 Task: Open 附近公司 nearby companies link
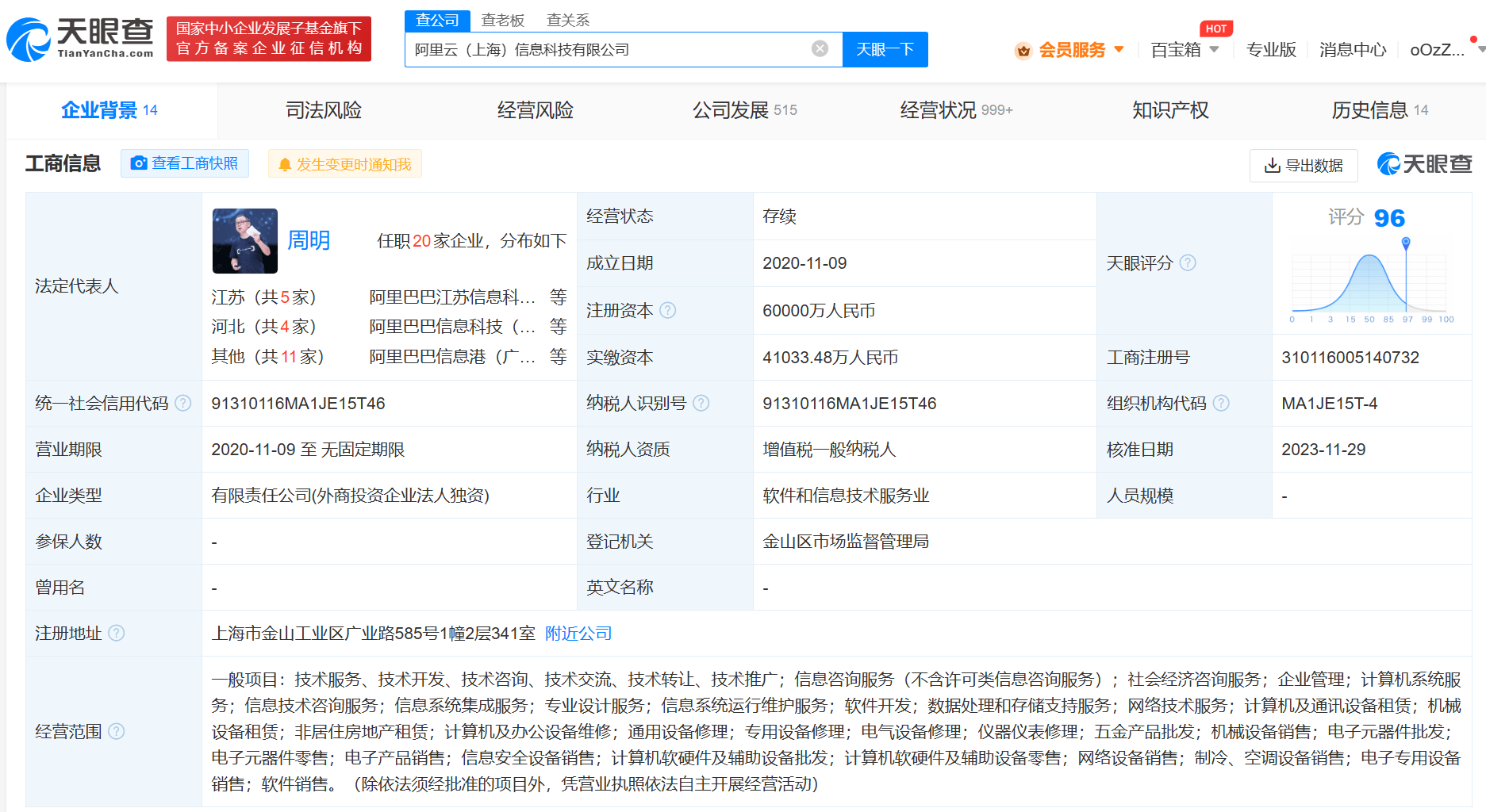pos(578,633)
